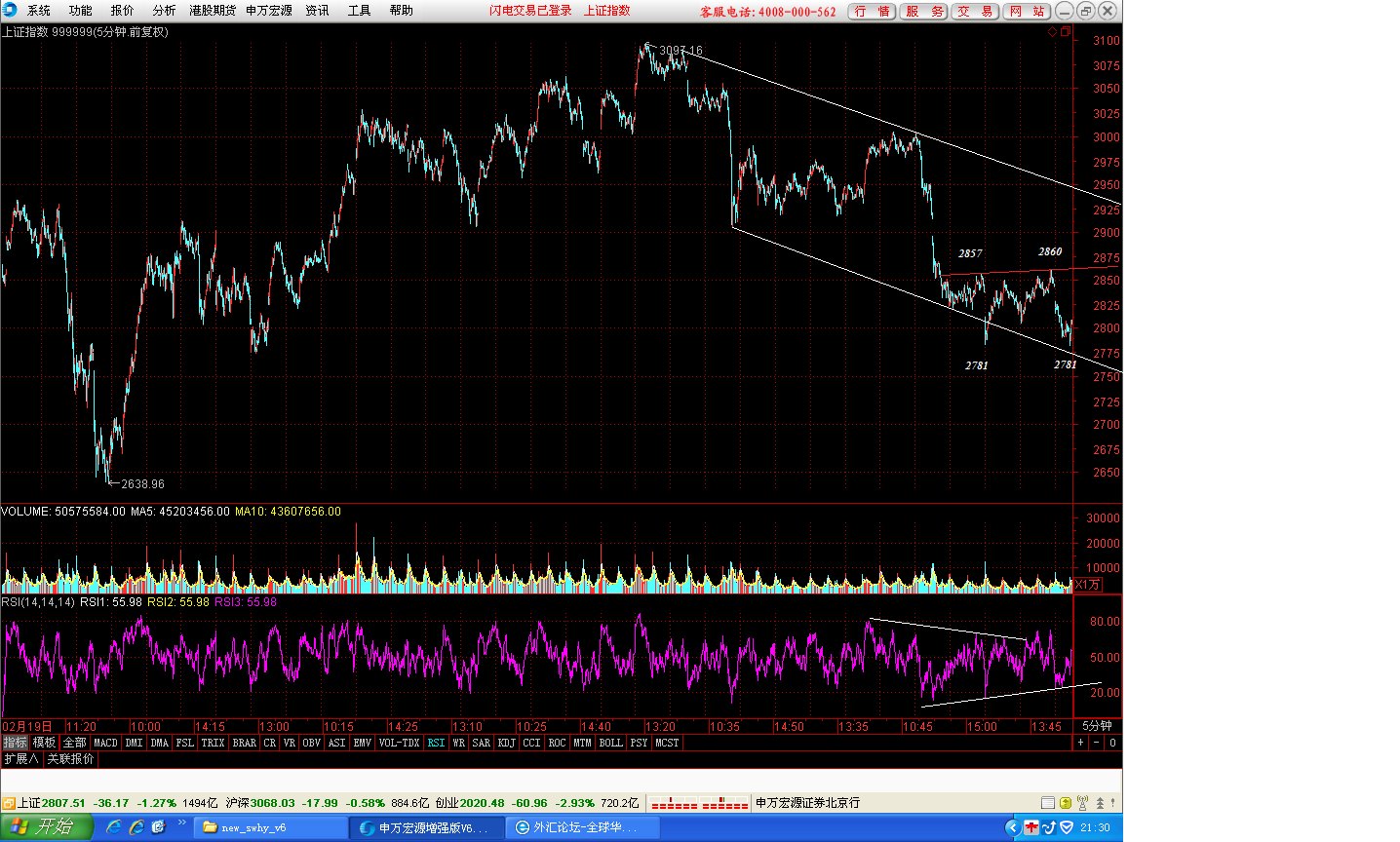Switch indicator to BOLL
The width and height of the screenshot is (1400, 842).
[x=611, y=743]
